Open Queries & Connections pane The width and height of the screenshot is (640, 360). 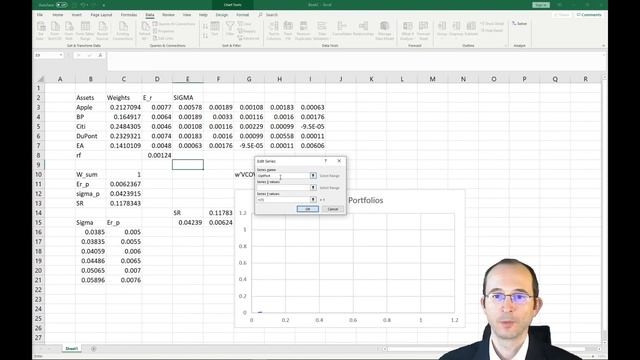(174, 24)
